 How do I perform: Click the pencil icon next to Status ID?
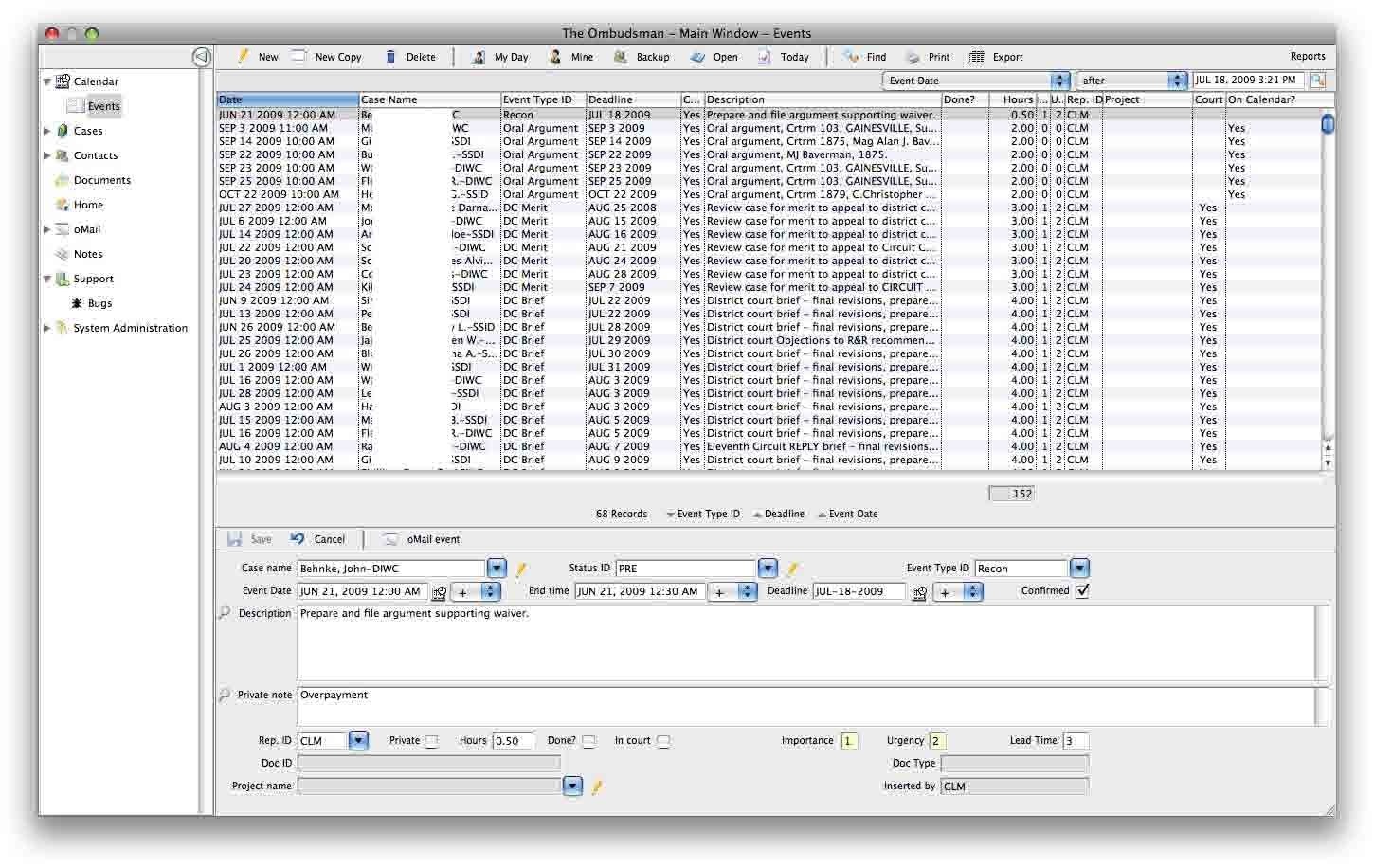click(792, 569)
